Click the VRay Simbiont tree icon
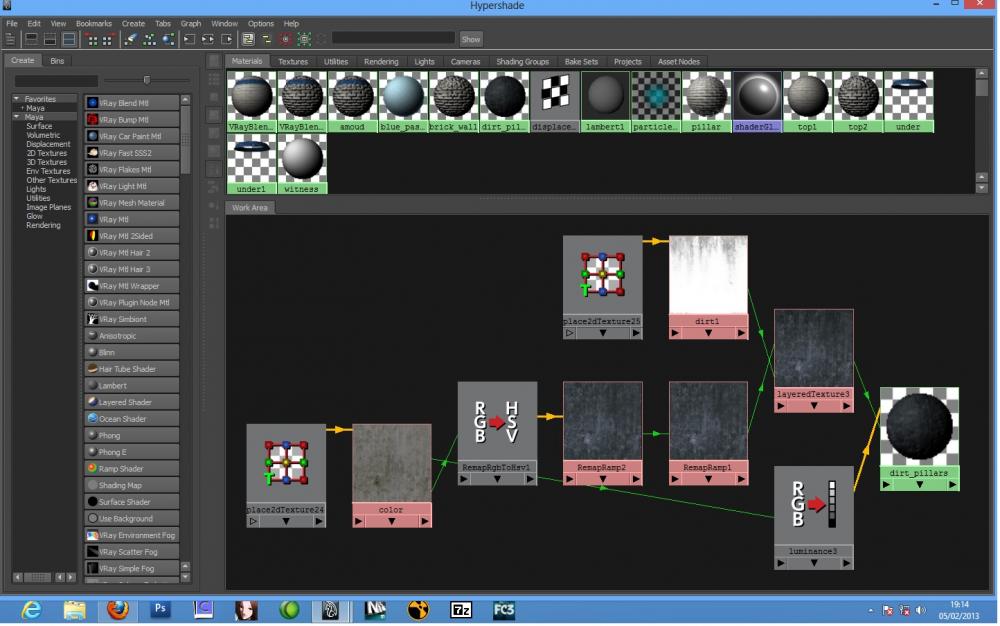1000x626 pixels. pos(92,319)
